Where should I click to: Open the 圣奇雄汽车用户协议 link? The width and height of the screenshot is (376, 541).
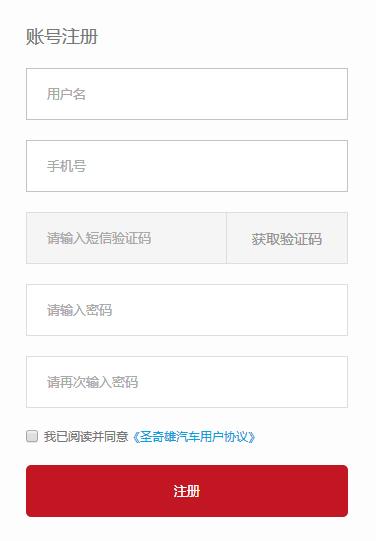click(x=194, y=437)
